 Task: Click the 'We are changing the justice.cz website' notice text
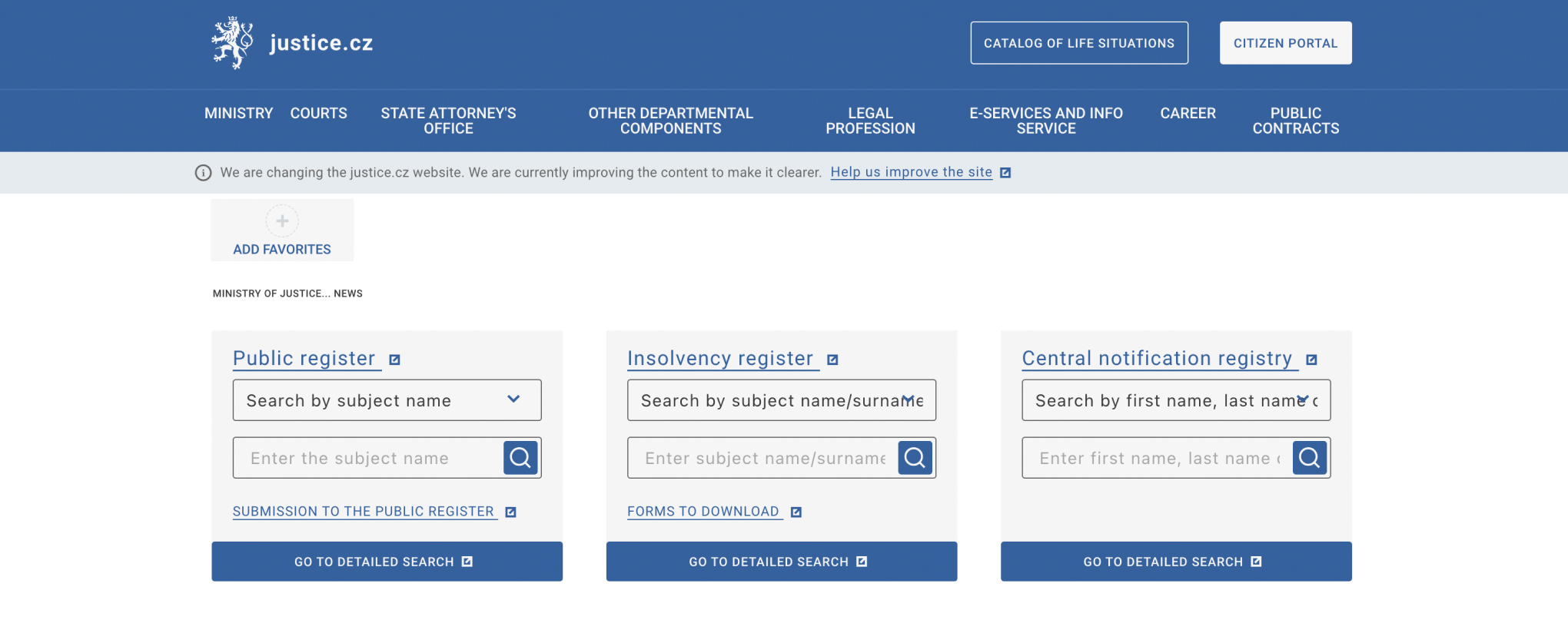pyautogui.click(x=521, y=173)
